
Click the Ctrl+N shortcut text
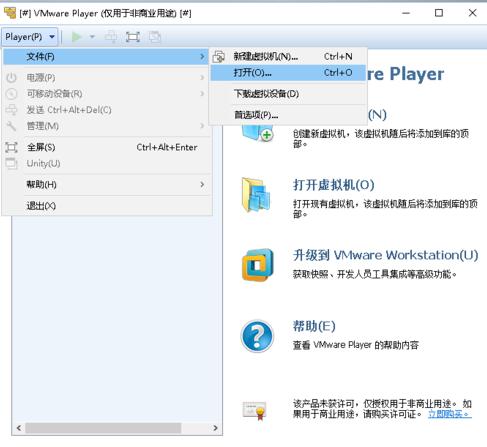tap(338, 56)
